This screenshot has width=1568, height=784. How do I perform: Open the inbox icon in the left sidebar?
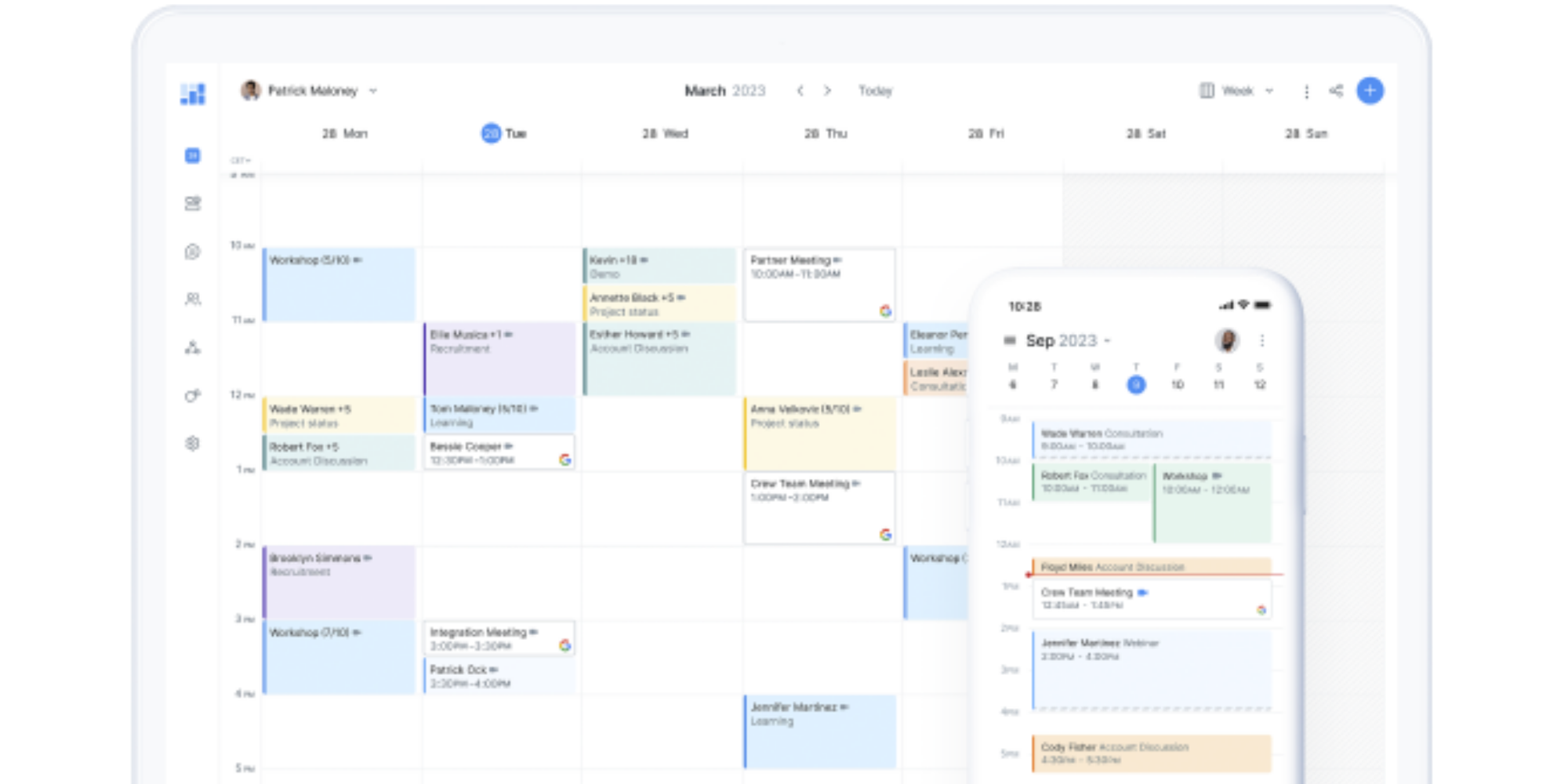192,204
